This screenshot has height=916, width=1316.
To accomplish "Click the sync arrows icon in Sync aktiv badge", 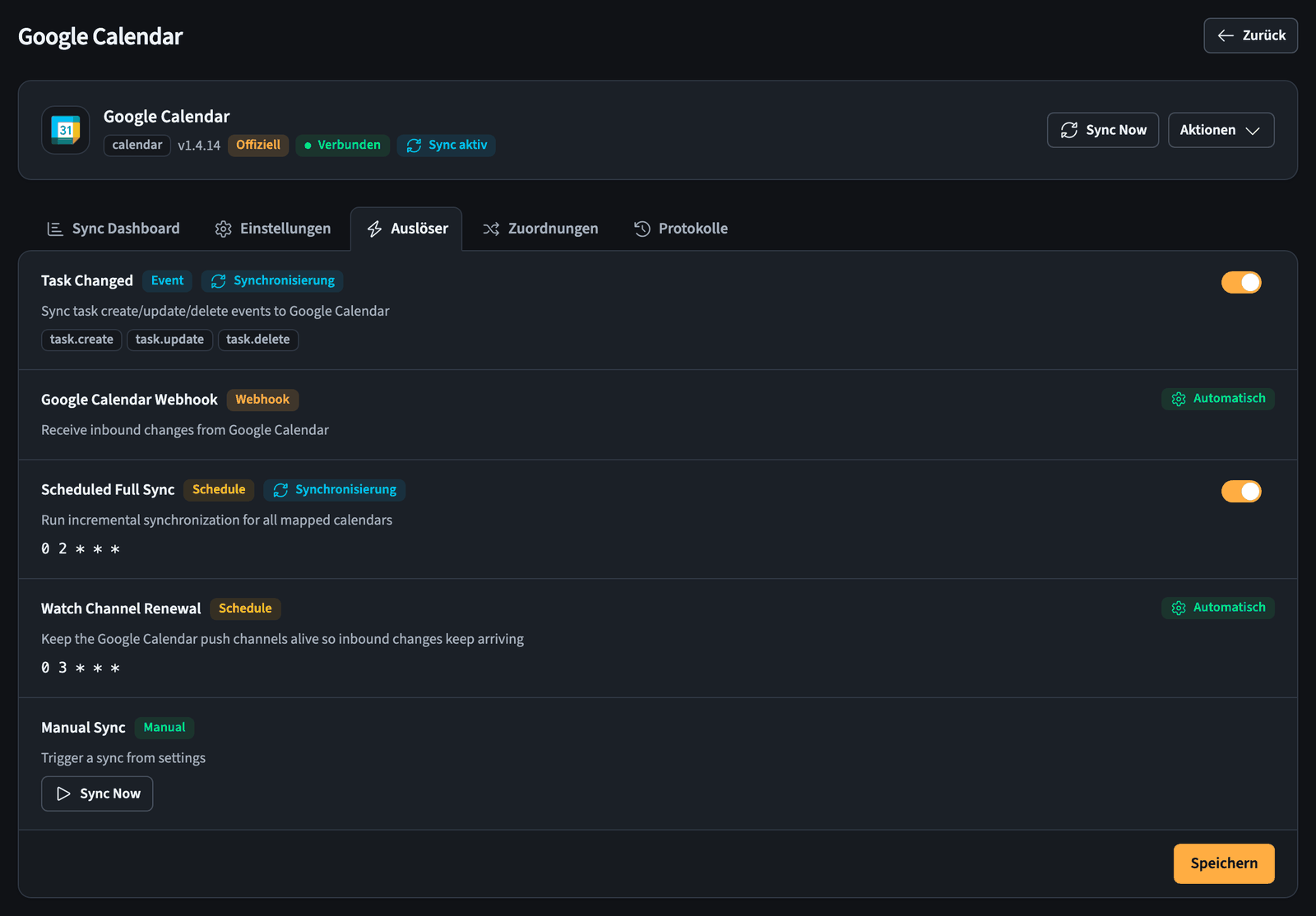I will click(414, 146).
